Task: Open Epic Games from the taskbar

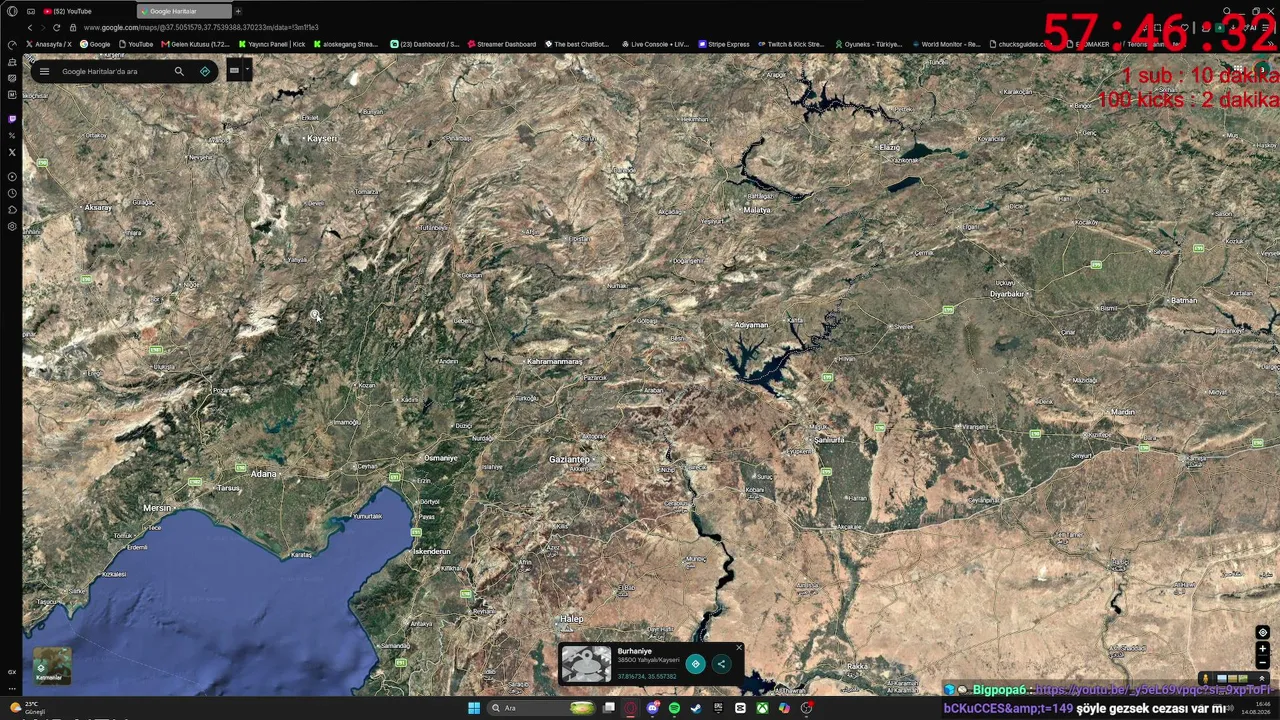Action: (718, 708)
